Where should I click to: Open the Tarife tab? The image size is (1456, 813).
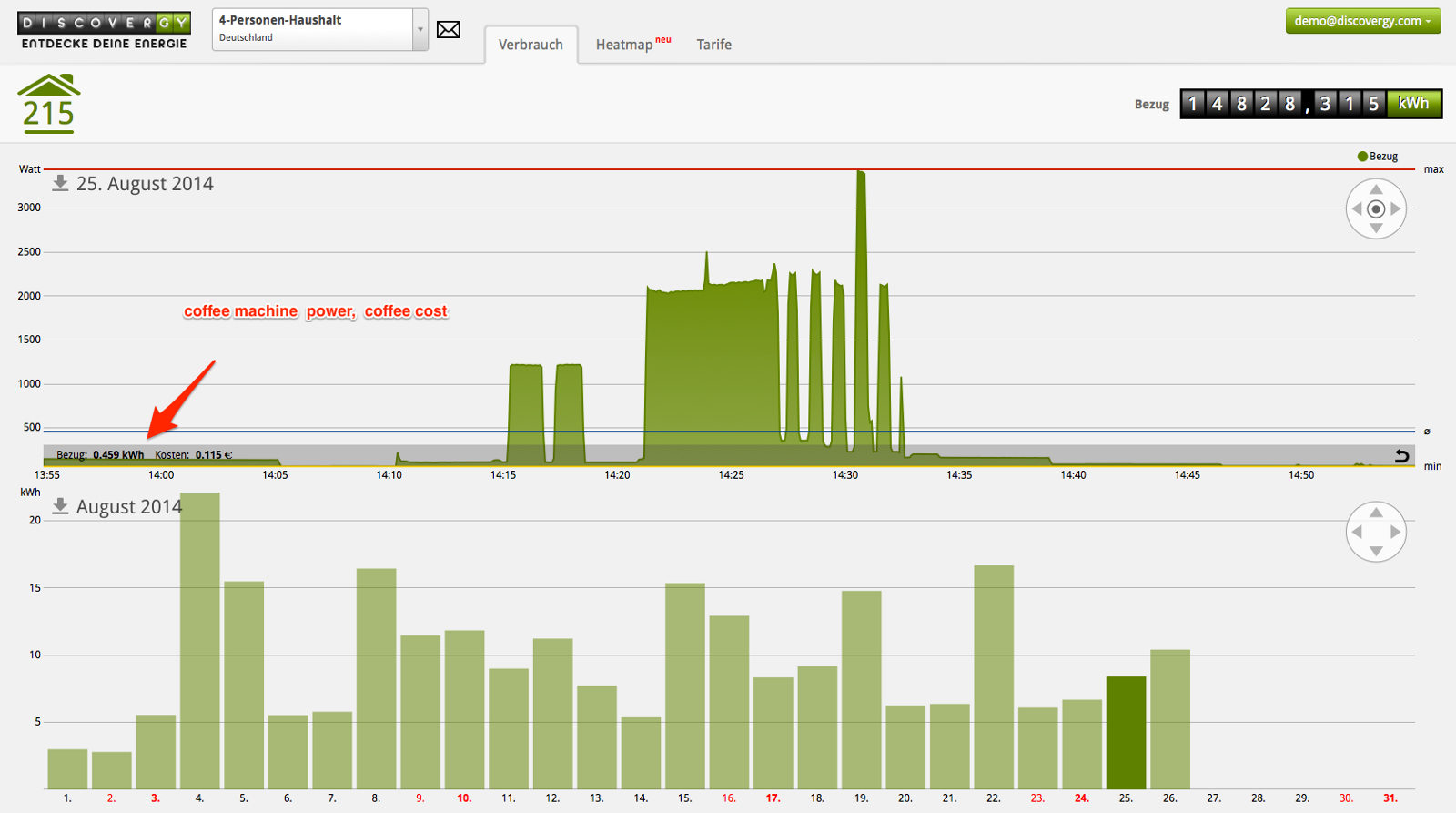713,45
